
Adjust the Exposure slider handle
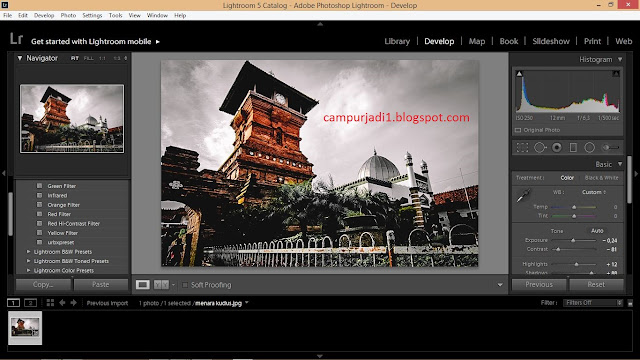[573, 240]
